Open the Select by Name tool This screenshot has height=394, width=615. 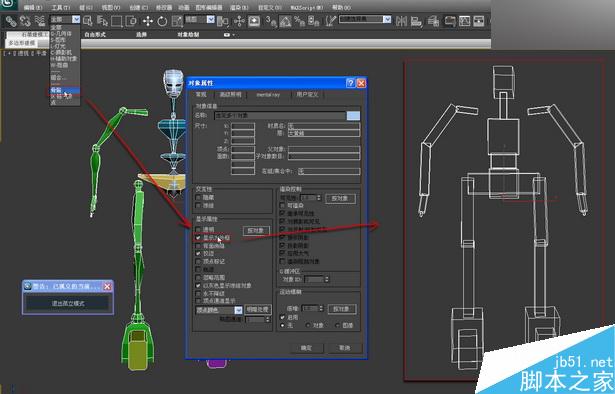coord(102,21)
